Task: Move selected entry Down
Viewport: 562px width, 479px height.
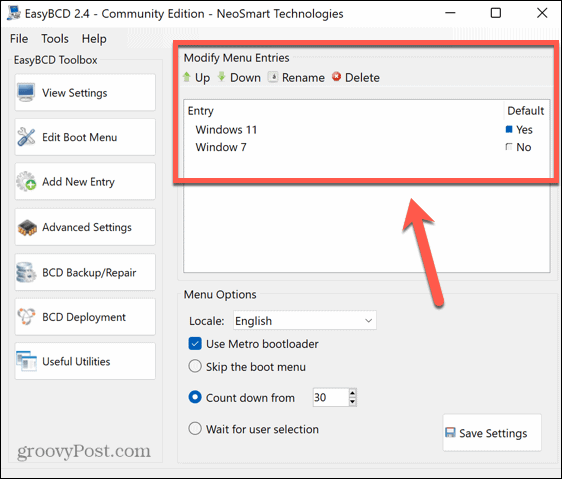Action: coord(239,77)
